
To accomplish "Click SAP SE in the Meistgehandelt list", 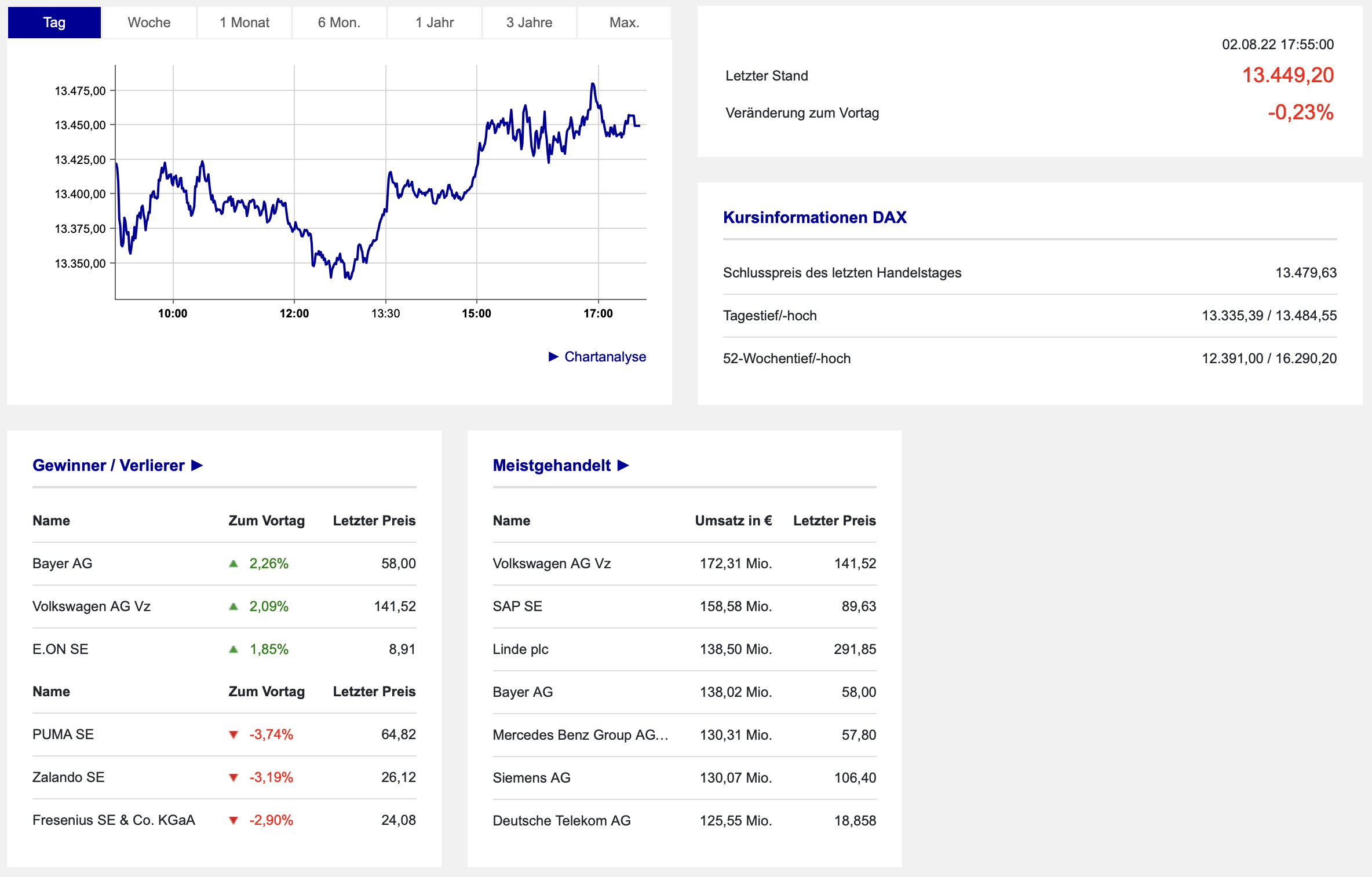I will (517, 606).
